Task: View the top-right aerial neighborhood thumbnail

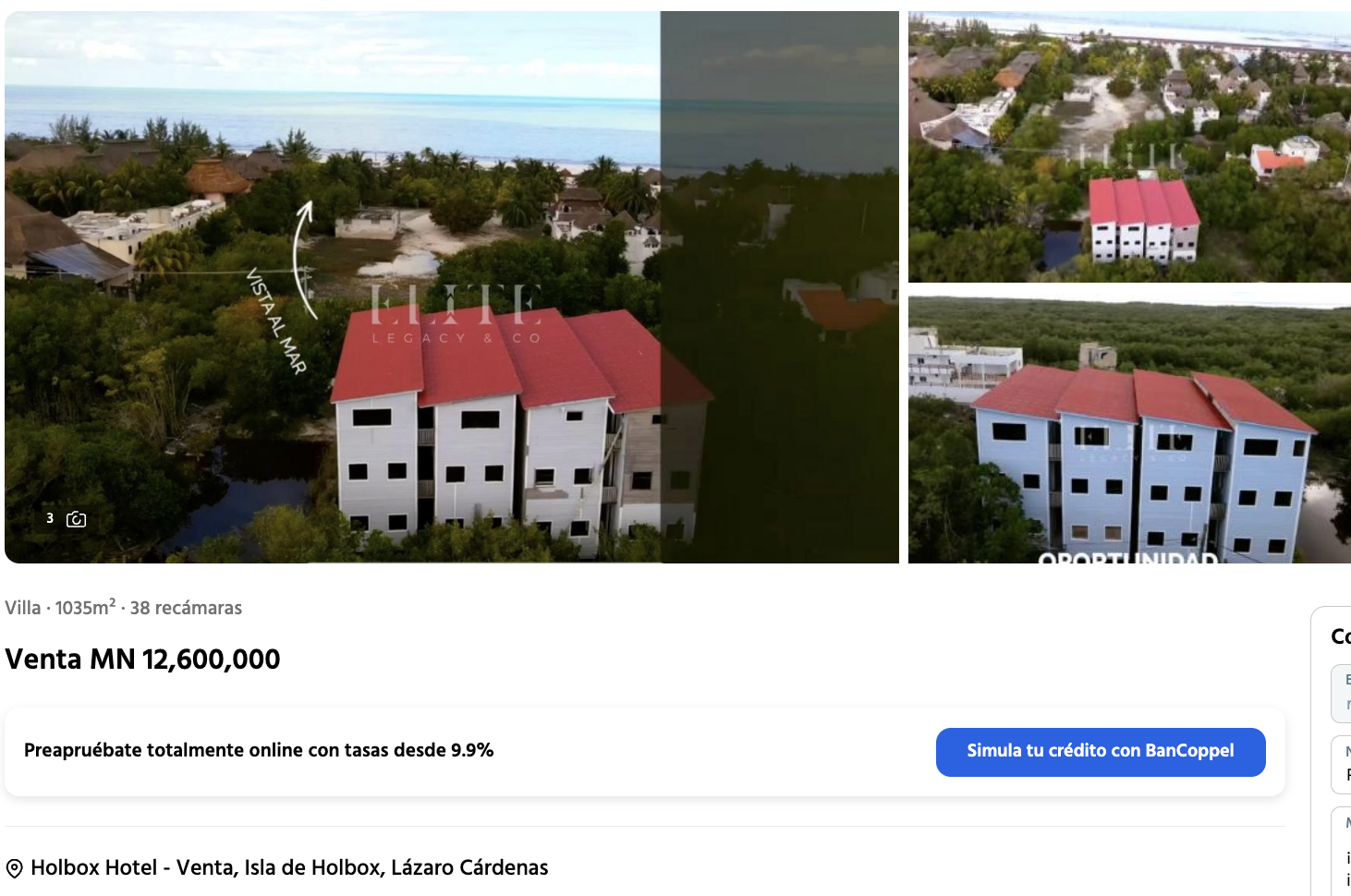Action: 1129,147
